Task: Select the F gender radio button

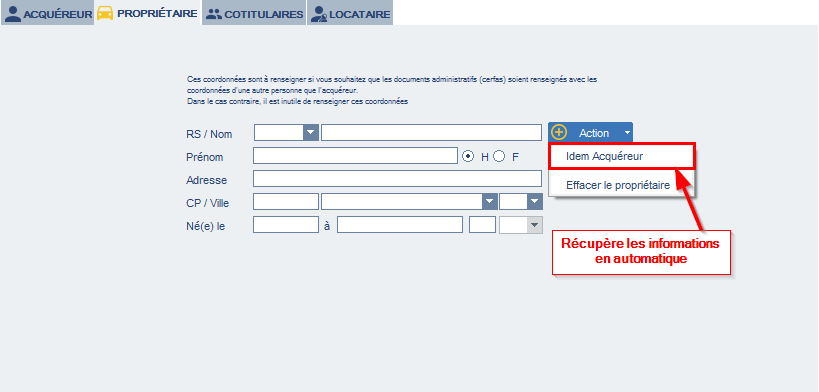Action: pos(499,156)
